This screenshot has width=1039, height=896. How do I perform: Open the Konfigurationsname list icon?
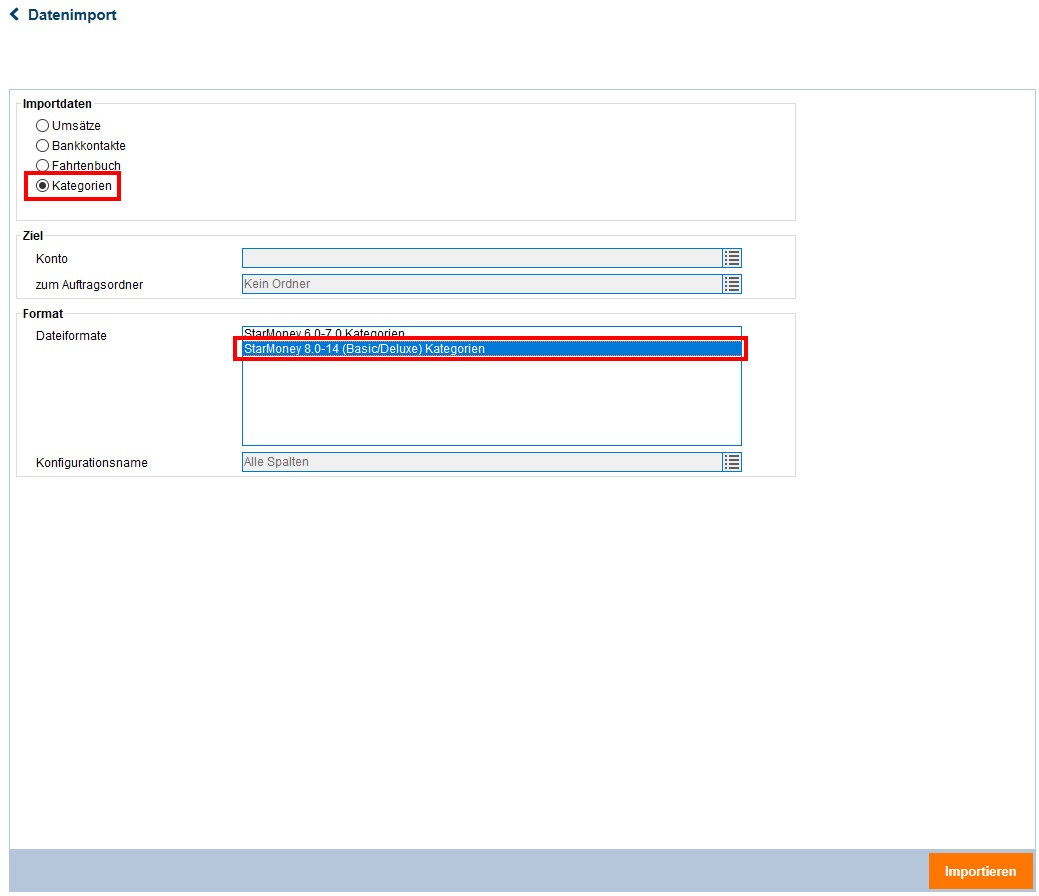pyautogui.click(x=732, y=462)
